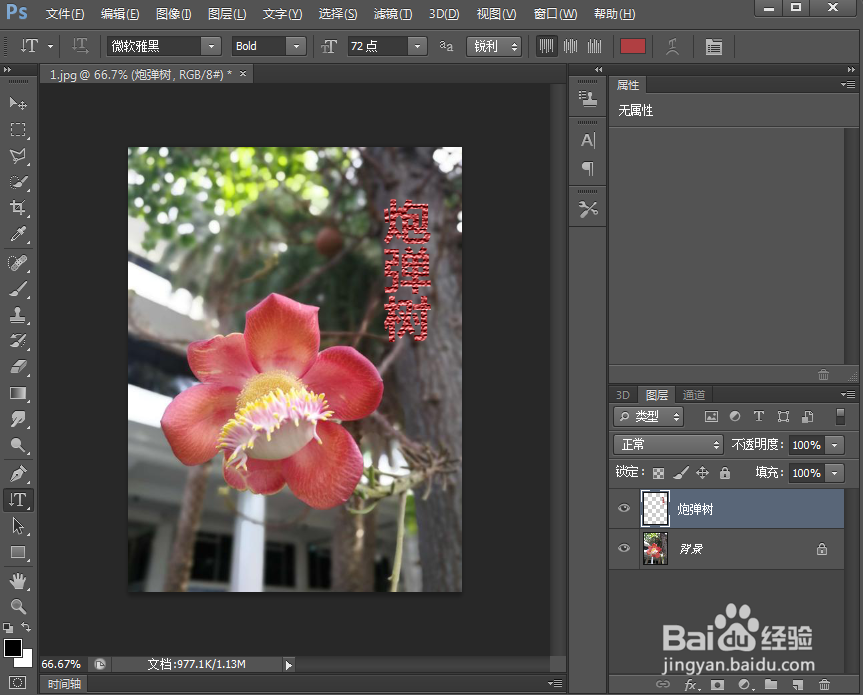This screenshot has height=695, width=863.
Task: Toggle pixel layer filter
Action: [x=711, y=417]
